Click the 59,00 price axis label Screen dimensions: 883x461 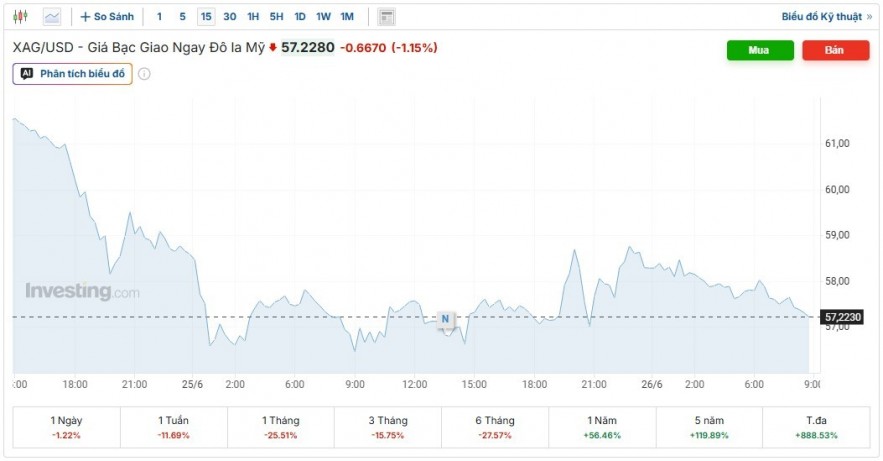[837, 235]
